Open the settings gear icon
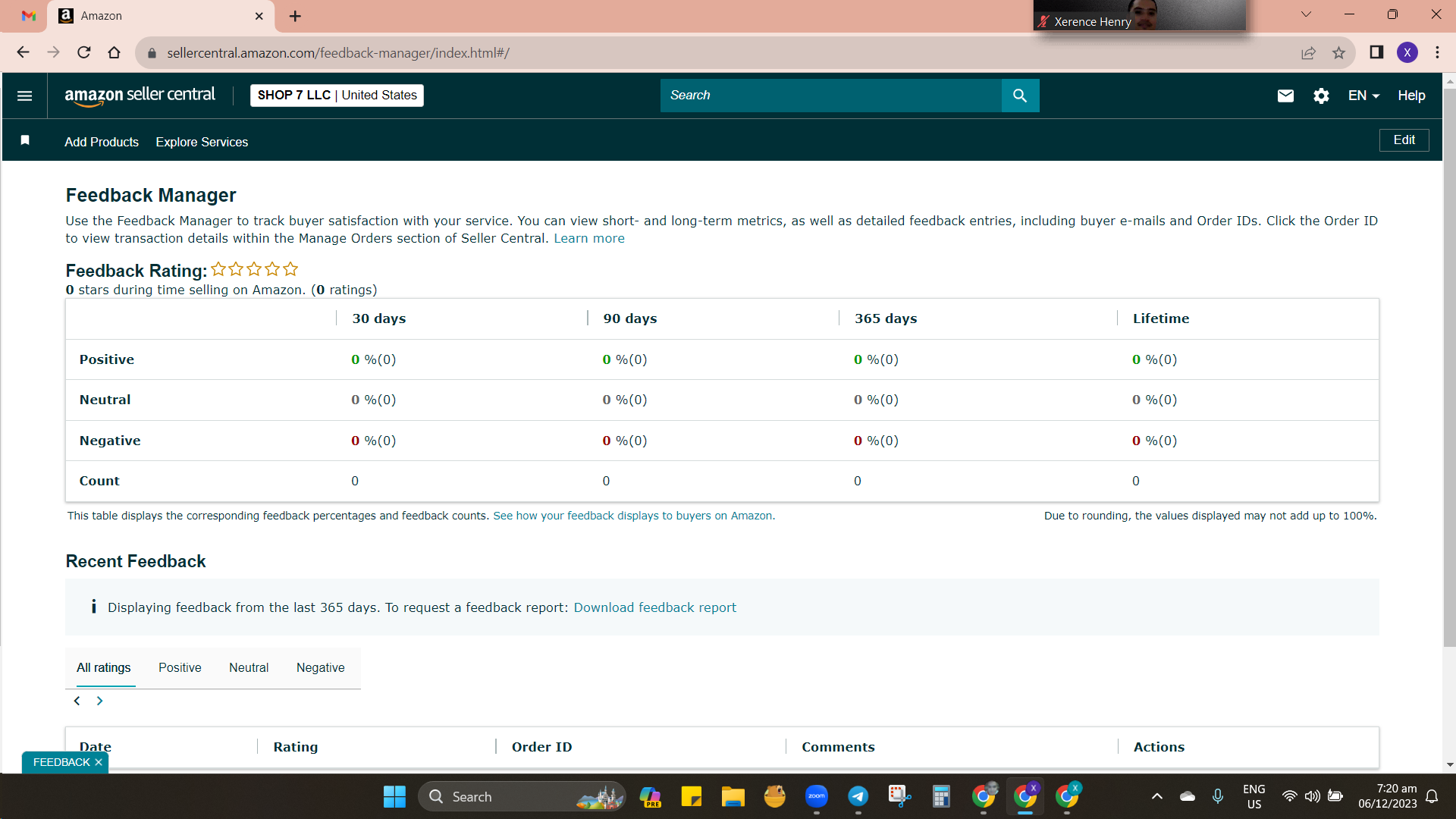This screenshot has width=1456, height=819. (x=1321, y=96)
